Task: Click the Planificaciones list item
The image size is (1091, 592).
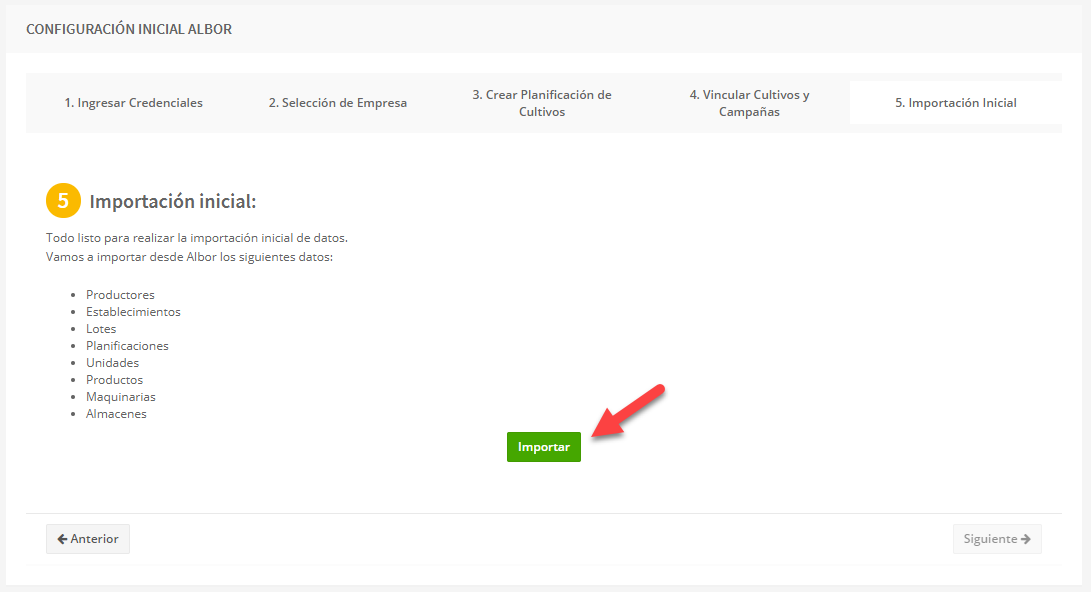Action: 127,346
